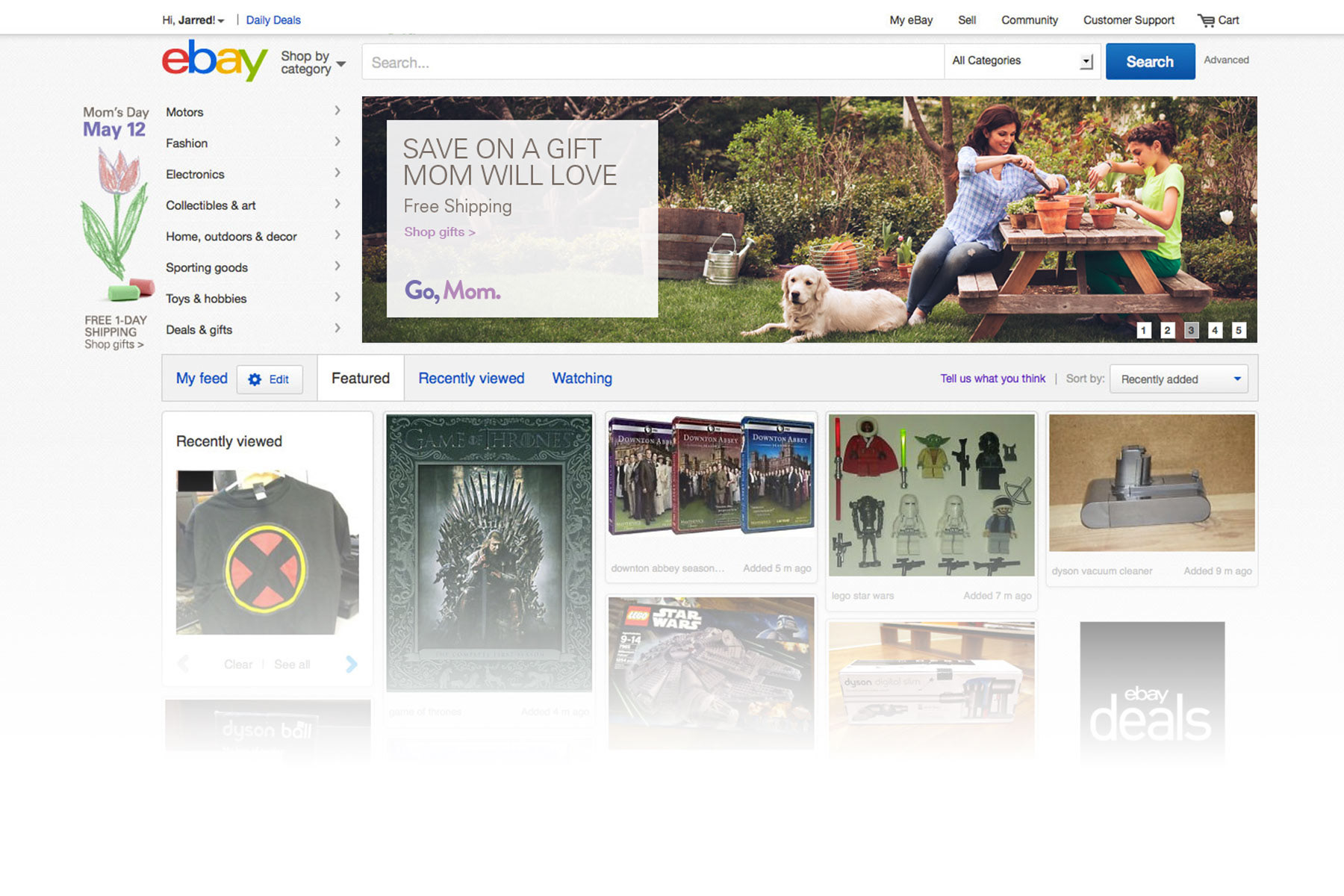Screen dimensions: 1344x896
Task: Switch to the Featured tab
Action: [361, 379]
